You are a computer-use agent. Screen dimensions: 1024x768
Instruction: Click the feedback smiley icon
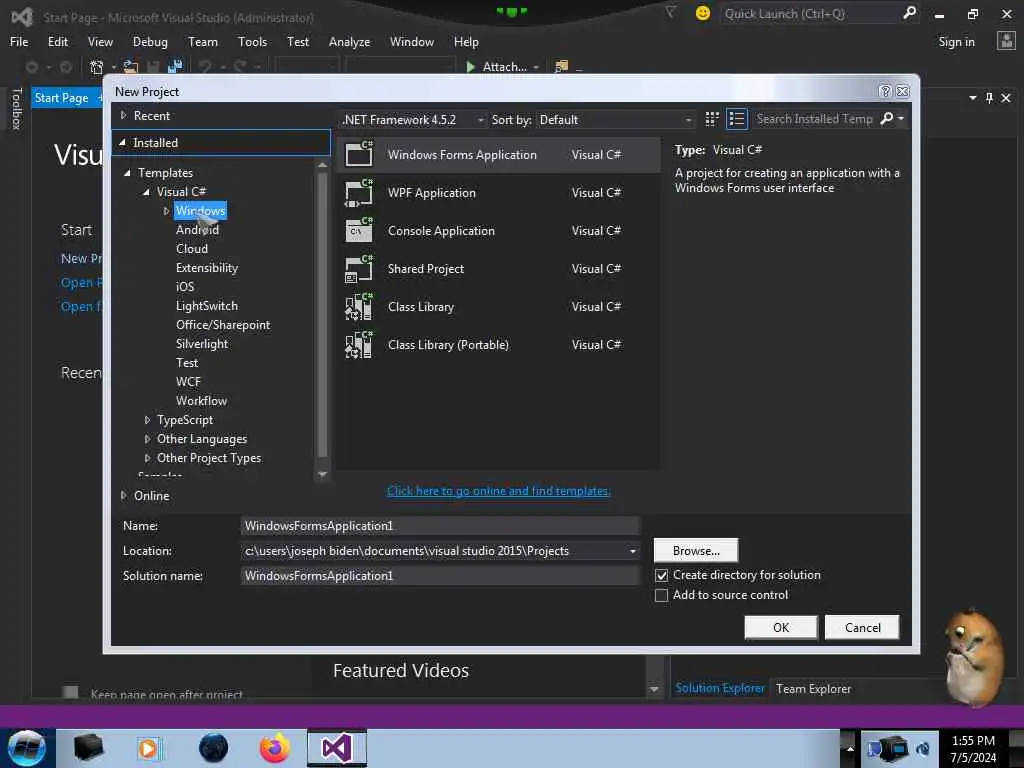click(703, 13)
